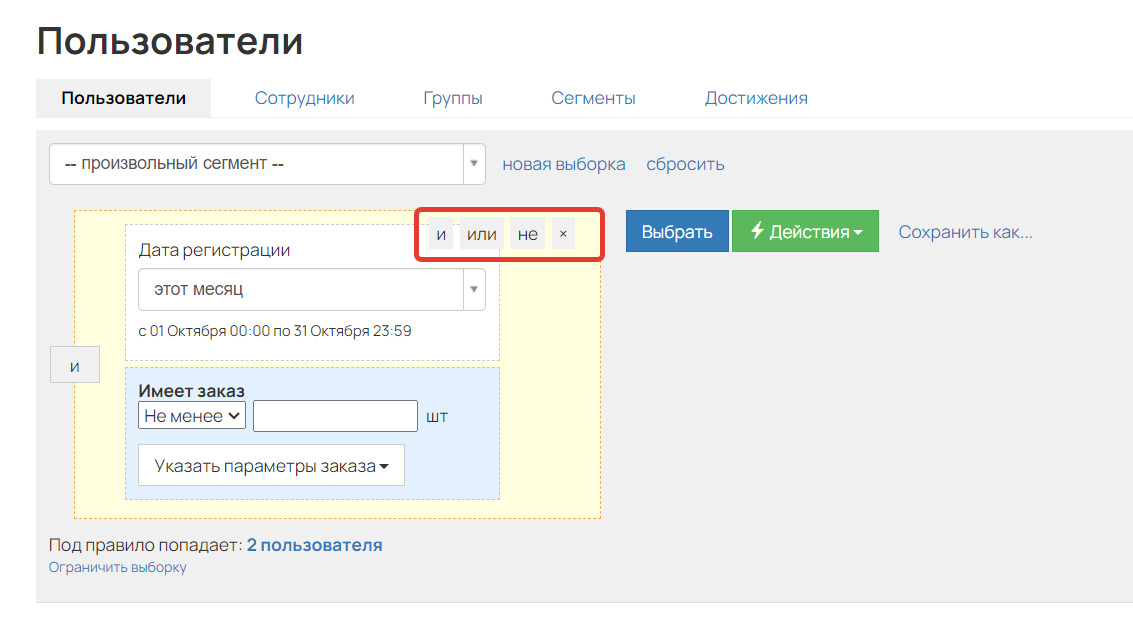Click the новая выборка link
This screenshot has width=1133, height=620.
click(x=564, y=164)
